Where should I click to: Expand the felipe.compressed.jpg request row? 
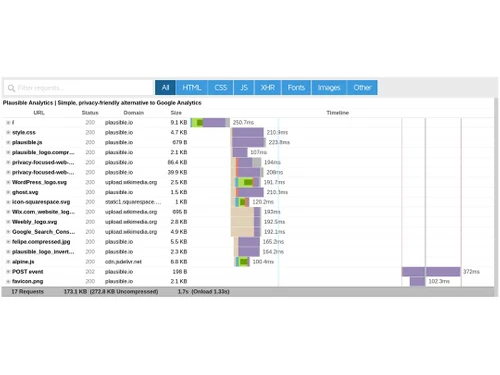(8, 242)
